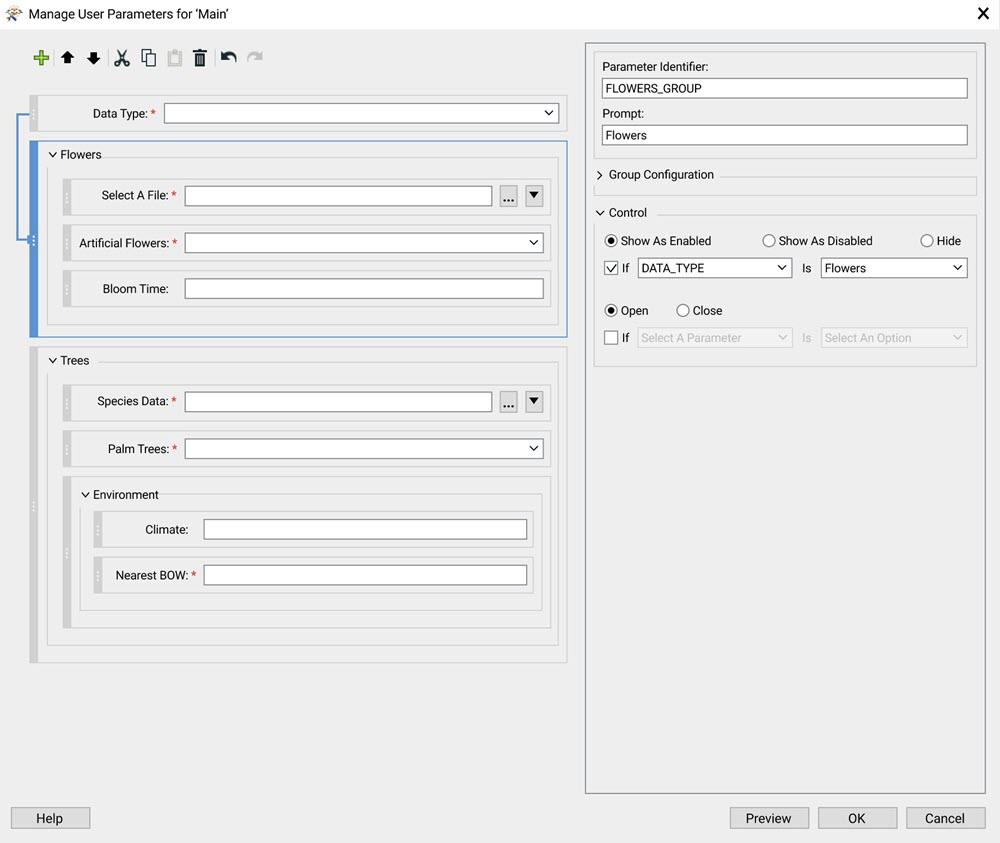
Task: Browse for a Species Data file
Action: [508, 402]
